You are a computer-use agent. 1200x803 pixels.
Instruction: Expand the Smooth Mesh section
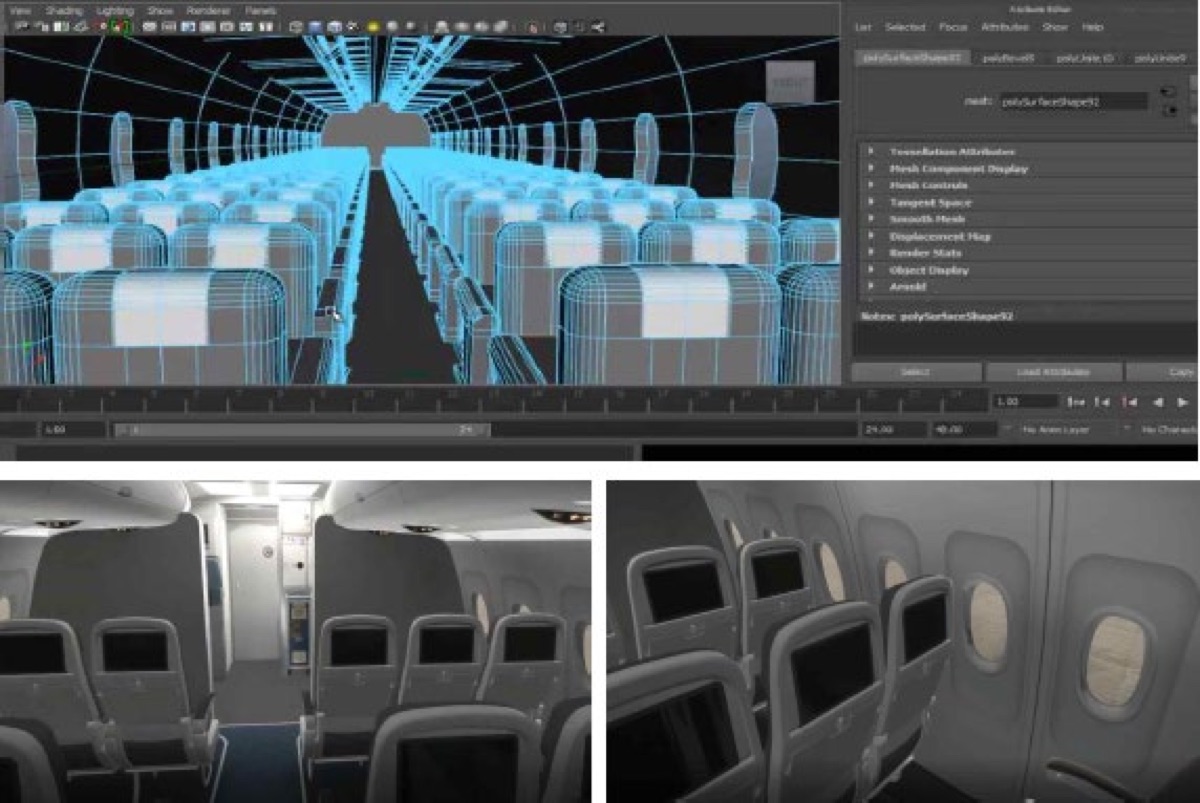tap(927, 219)
